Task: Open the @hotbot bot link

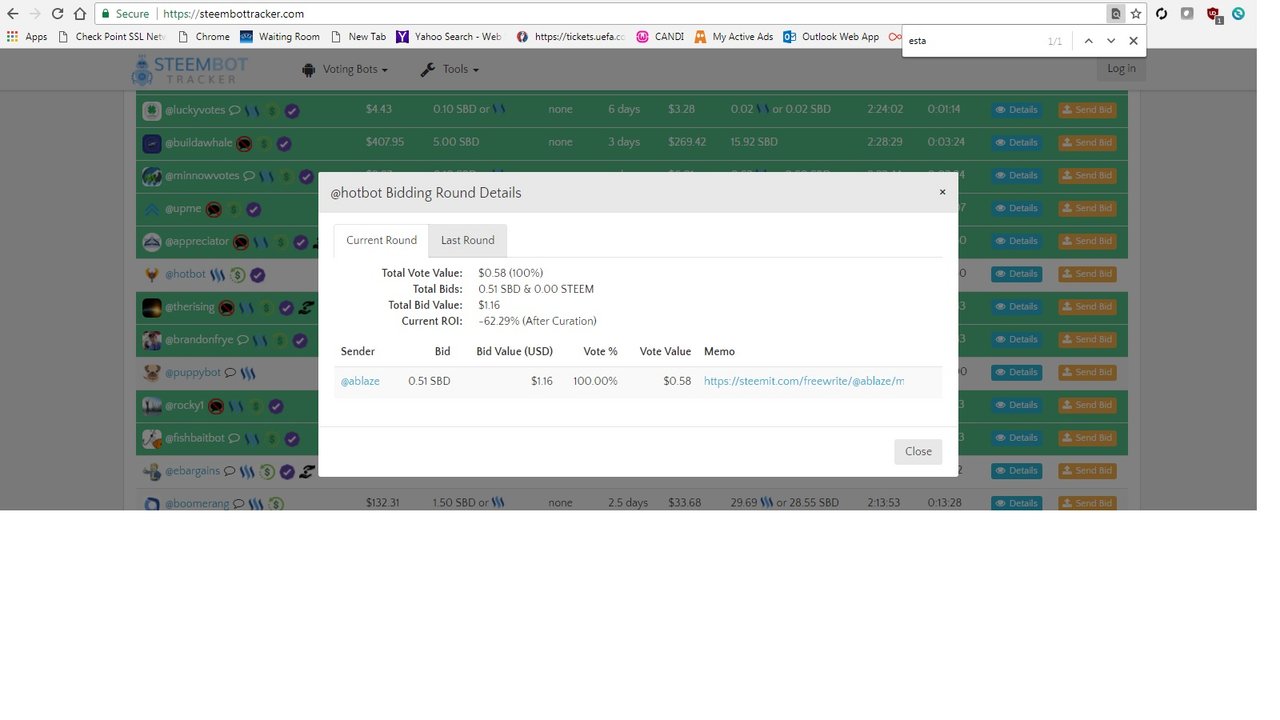Action: click(x=185, y=274)
